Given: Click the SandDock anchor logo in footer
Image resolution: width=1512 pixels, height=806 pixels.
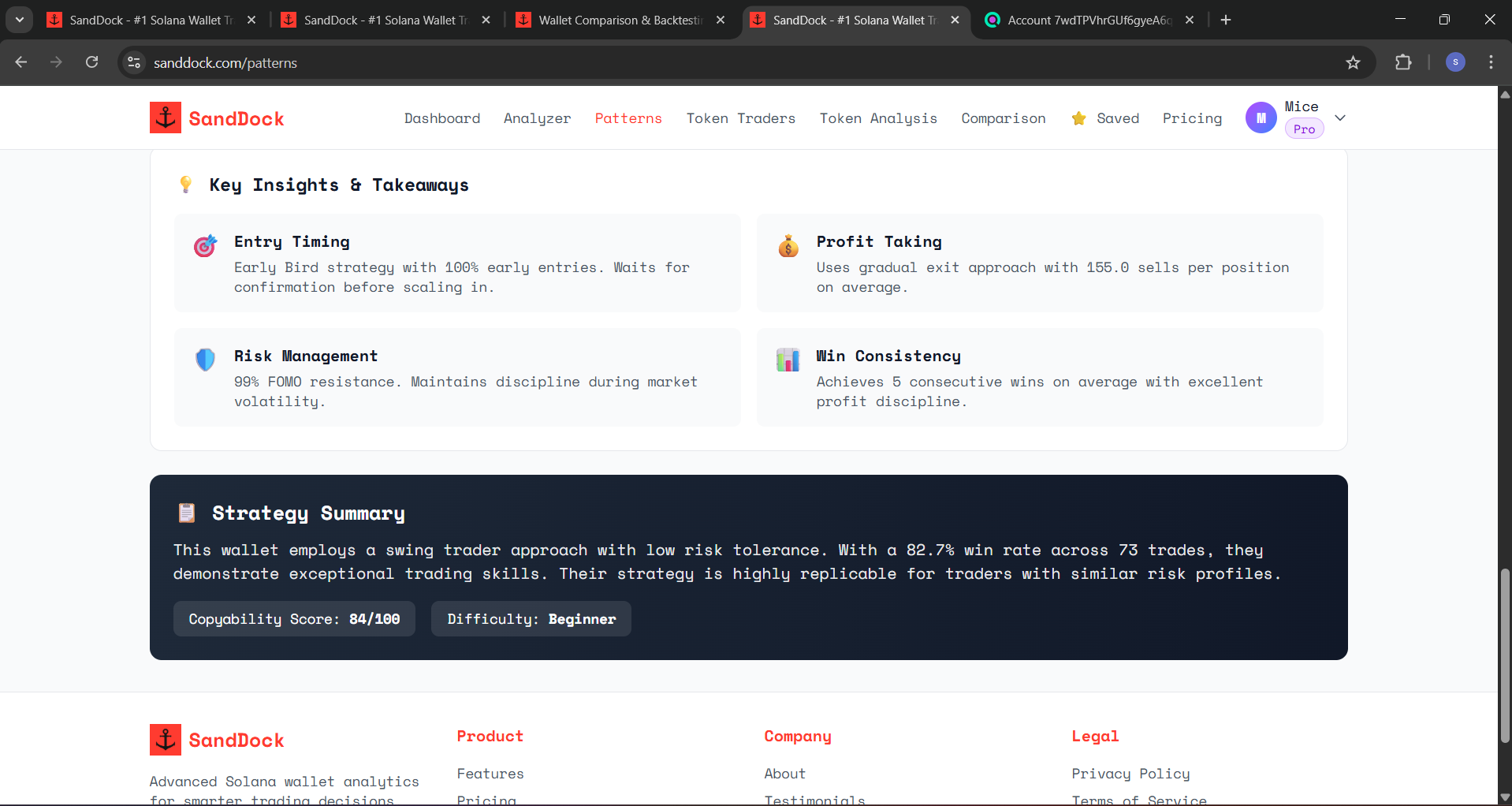Looking at the screenshot, I should (x=166, y=740).
